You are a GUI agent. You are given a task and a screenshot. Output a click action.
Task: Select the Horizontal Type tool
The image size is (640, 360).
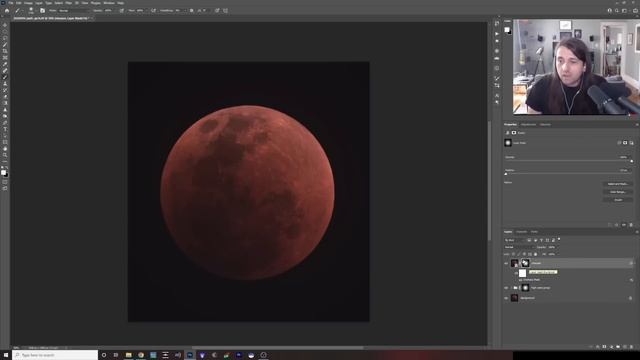(5, 129)
